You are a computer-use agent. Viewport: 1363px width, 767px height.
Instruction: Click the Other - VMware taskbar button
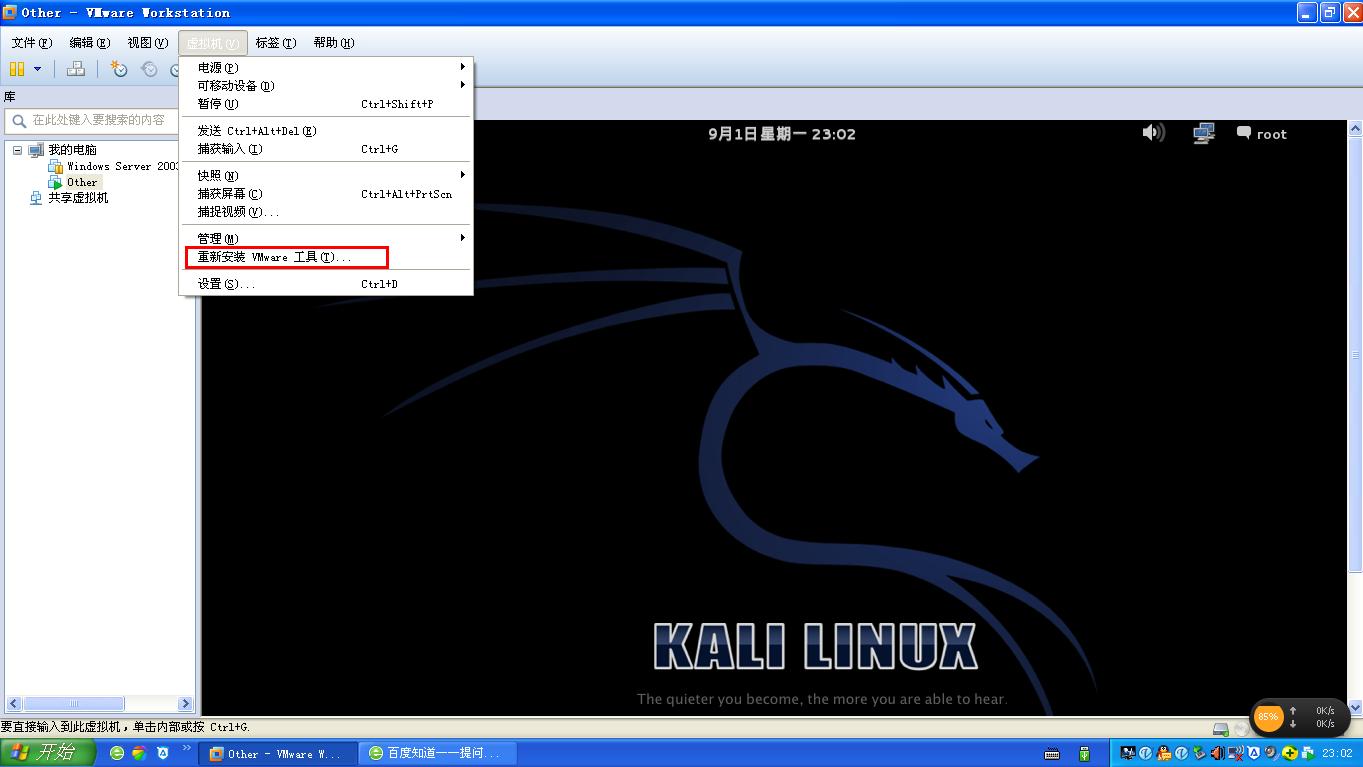point(277,754)
